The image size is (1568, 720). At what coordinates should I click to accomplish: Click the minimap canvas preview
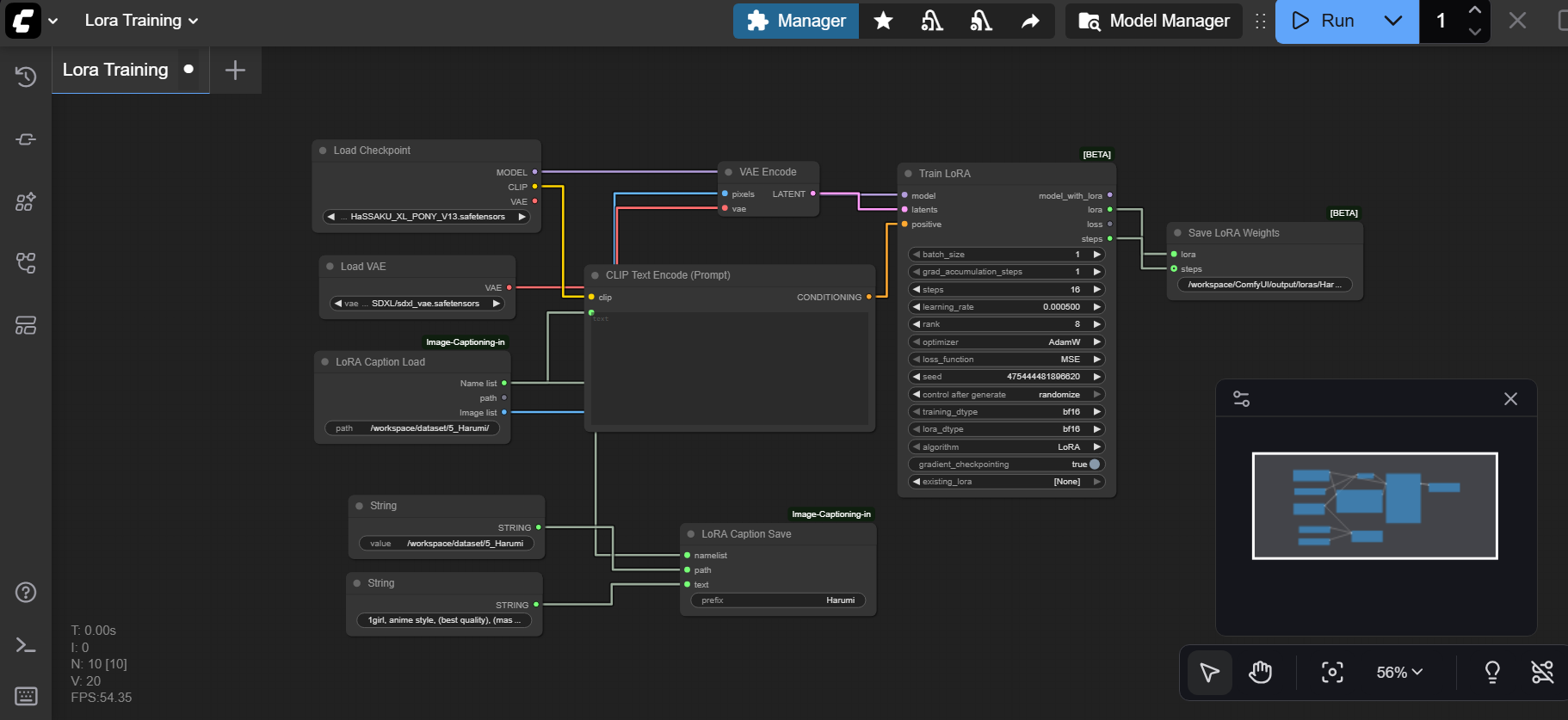(x=1374, y=506)
